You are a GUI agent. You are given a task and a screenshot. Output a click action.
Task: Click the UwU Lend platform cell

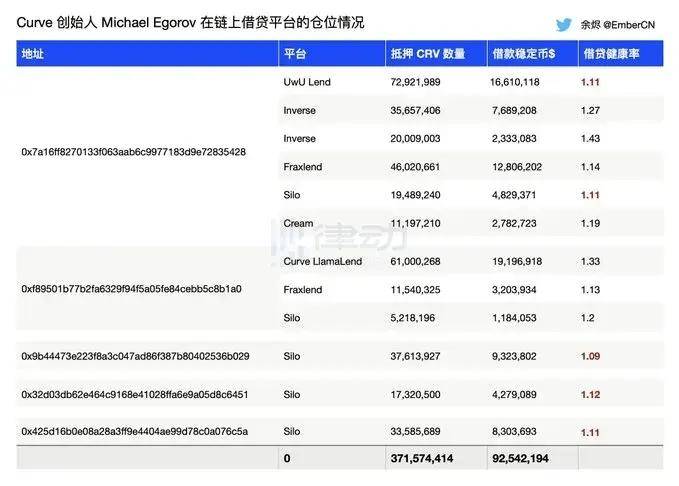(x=307, y=82)
